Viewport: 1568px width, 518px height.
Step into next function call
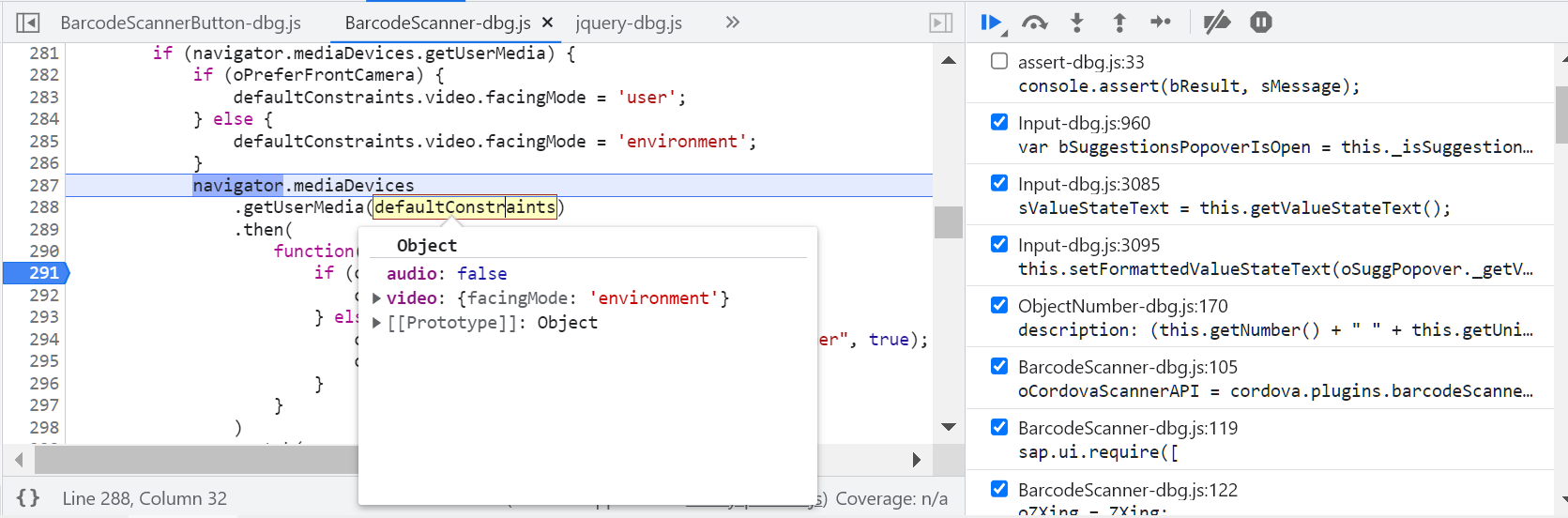[x=1077, y=23]
